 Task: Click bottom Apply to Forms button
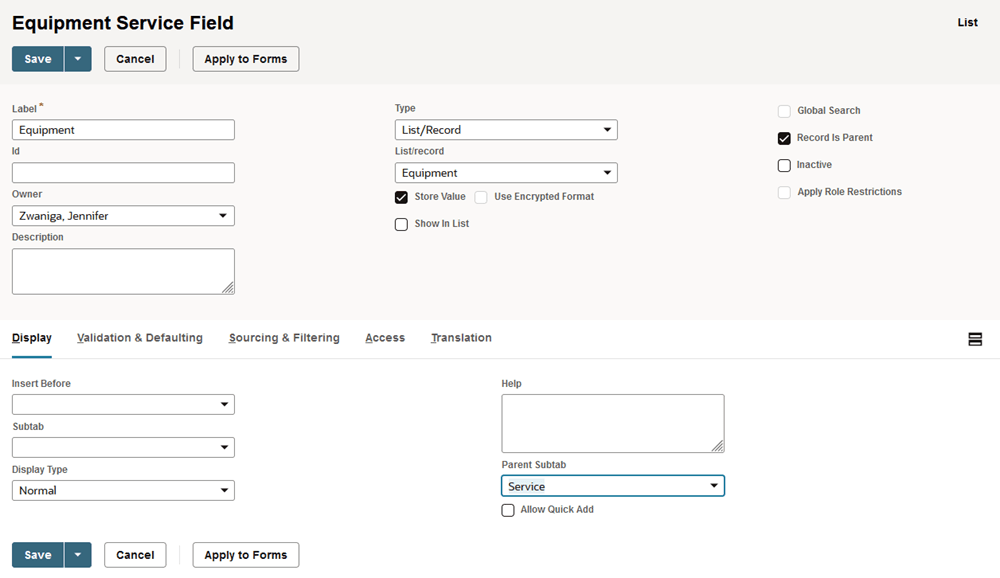pyautogui.click(x=246, y=555)
